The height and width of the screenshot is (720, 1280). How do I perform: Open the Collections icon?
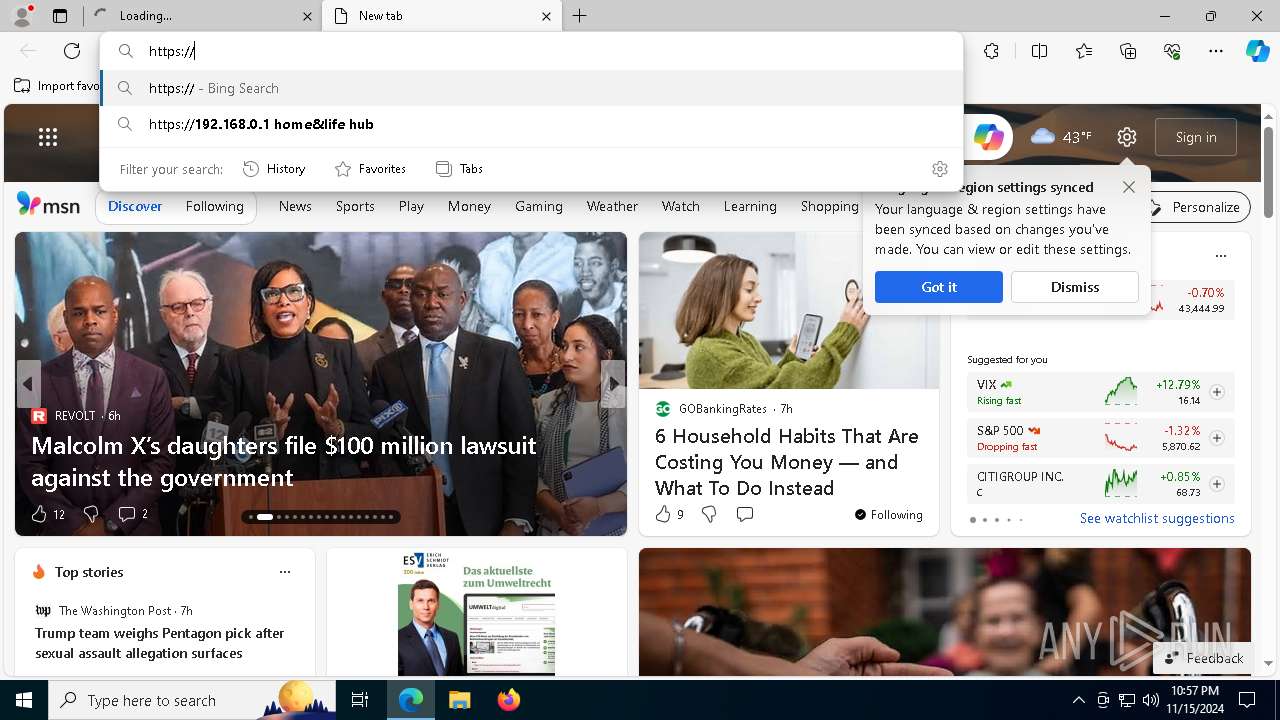[1128, 51]
